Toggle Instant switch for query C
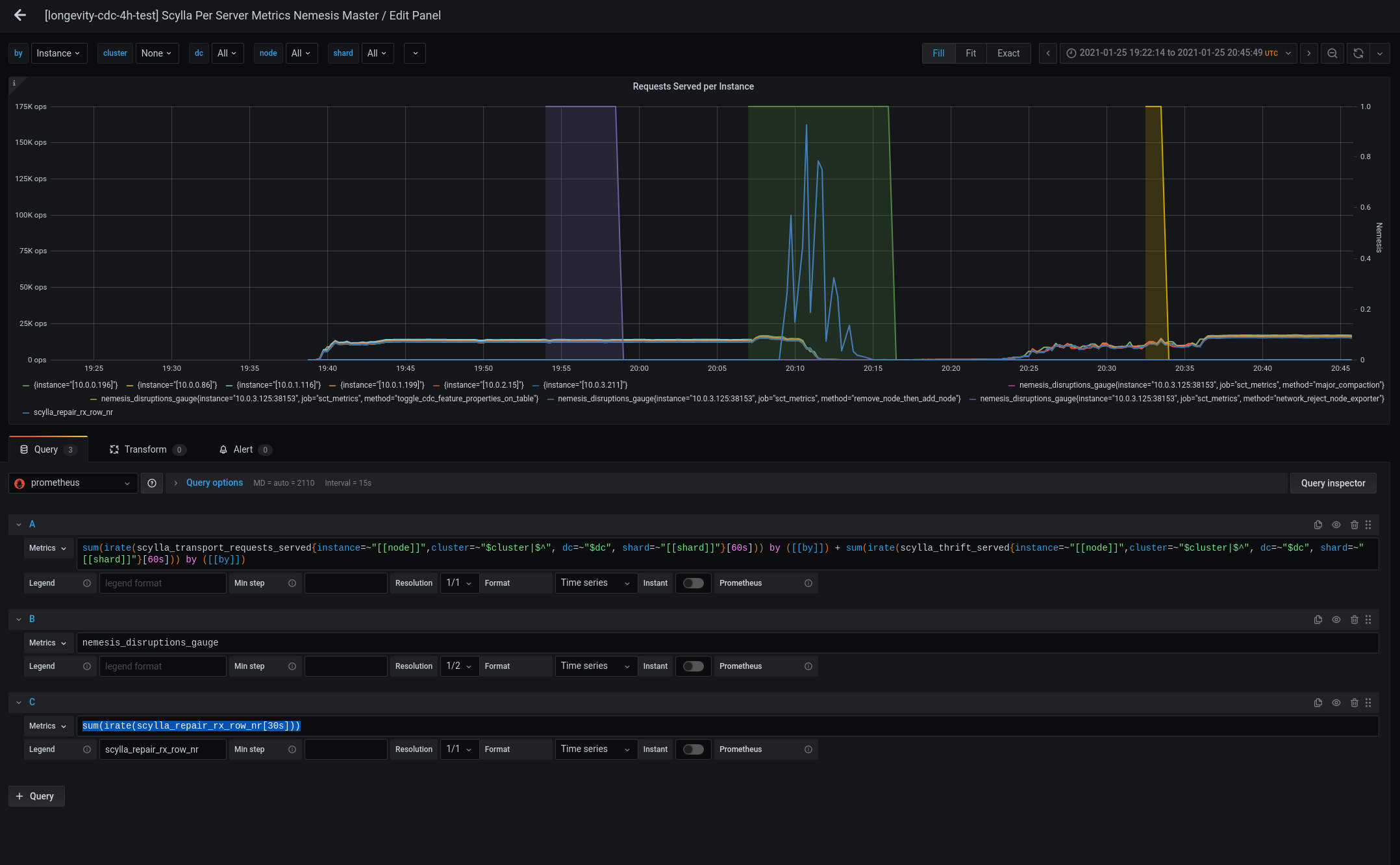 [694, 749]
